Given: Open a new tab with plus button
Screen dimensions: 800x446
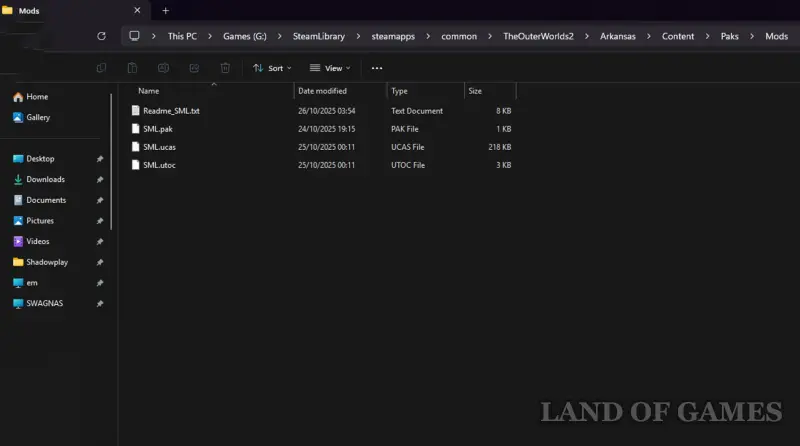Looking at the screenshot, I should 166,10.
